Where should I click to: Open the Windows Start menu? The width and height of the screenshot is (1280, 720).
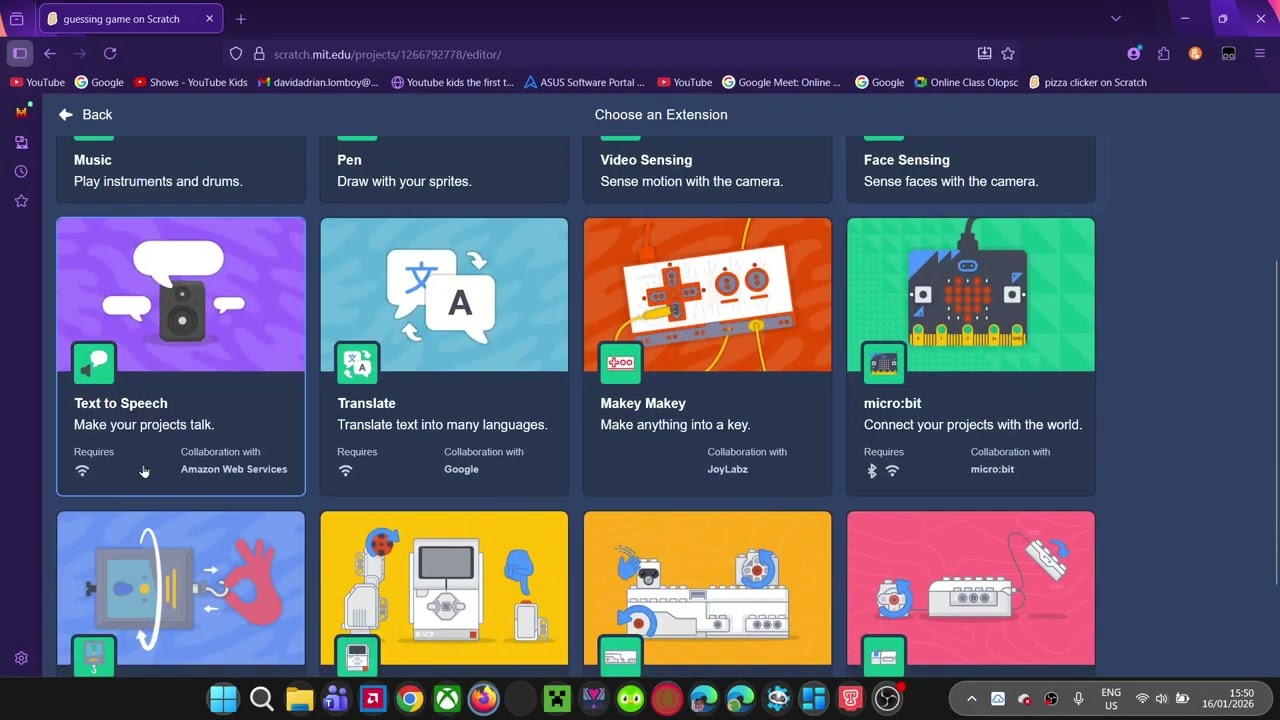[224, 698]
